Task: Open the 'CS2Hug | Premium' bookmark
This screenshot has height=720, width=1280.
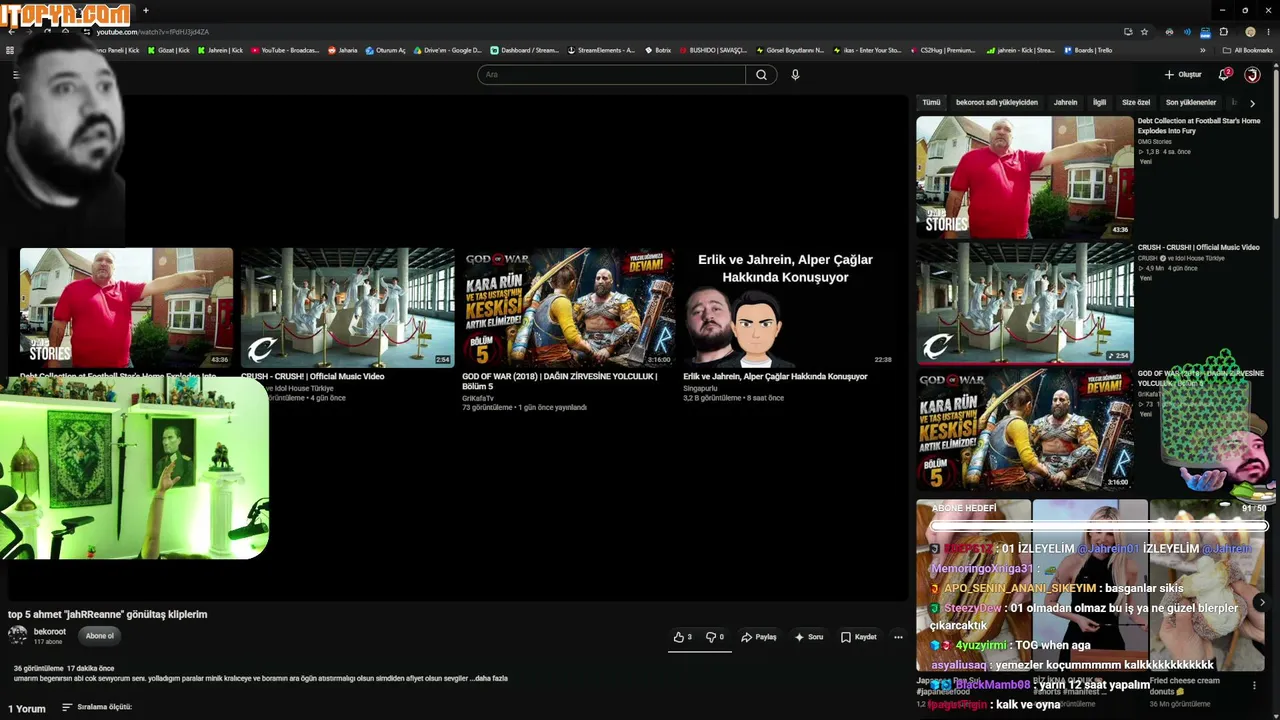Action: click(942, 50)
